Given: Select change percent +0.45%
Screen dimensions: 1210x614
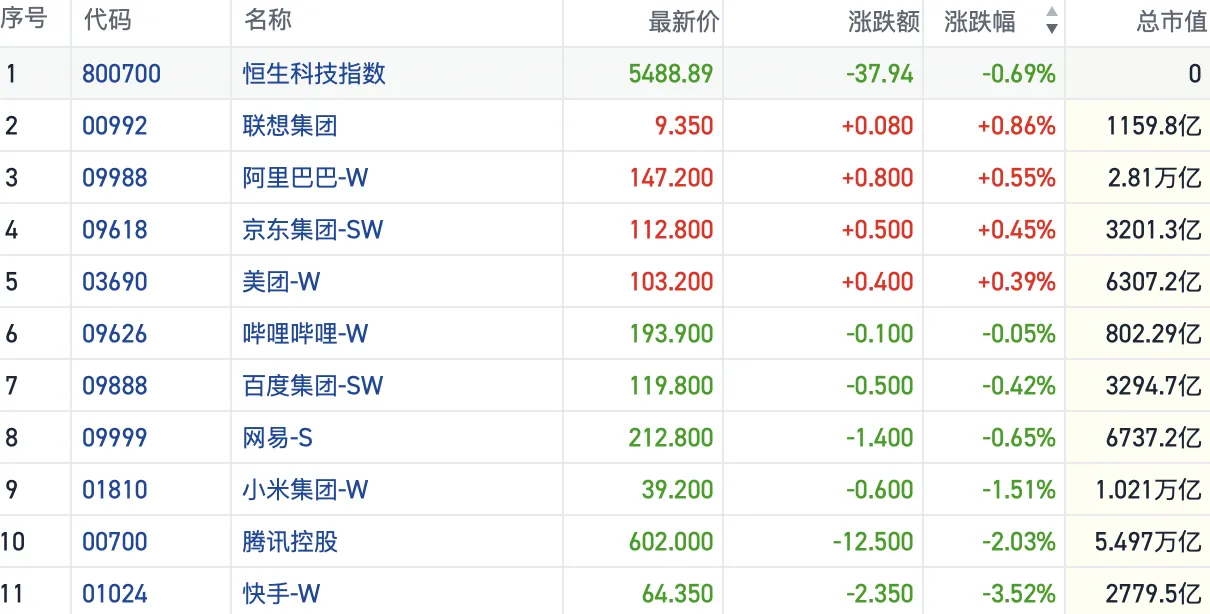Looking at the screenshot, I should [1016, 230].
